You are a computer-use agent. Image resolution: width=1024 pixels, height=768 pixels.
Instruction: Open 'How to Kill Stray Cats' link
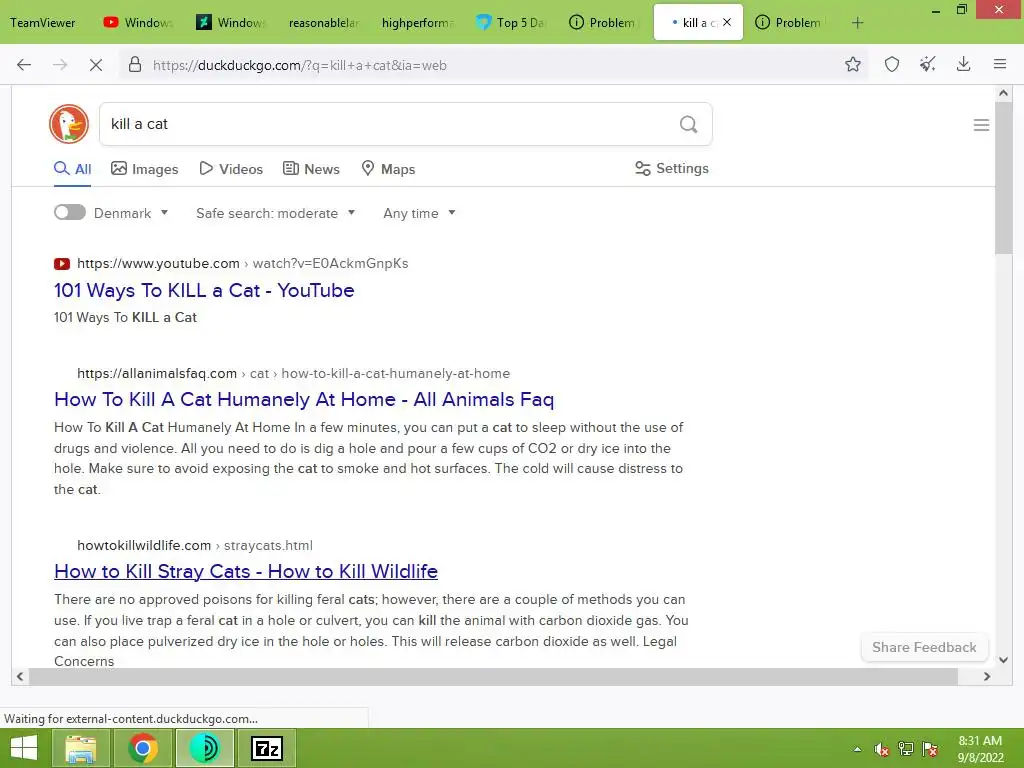tap(246, 571)
